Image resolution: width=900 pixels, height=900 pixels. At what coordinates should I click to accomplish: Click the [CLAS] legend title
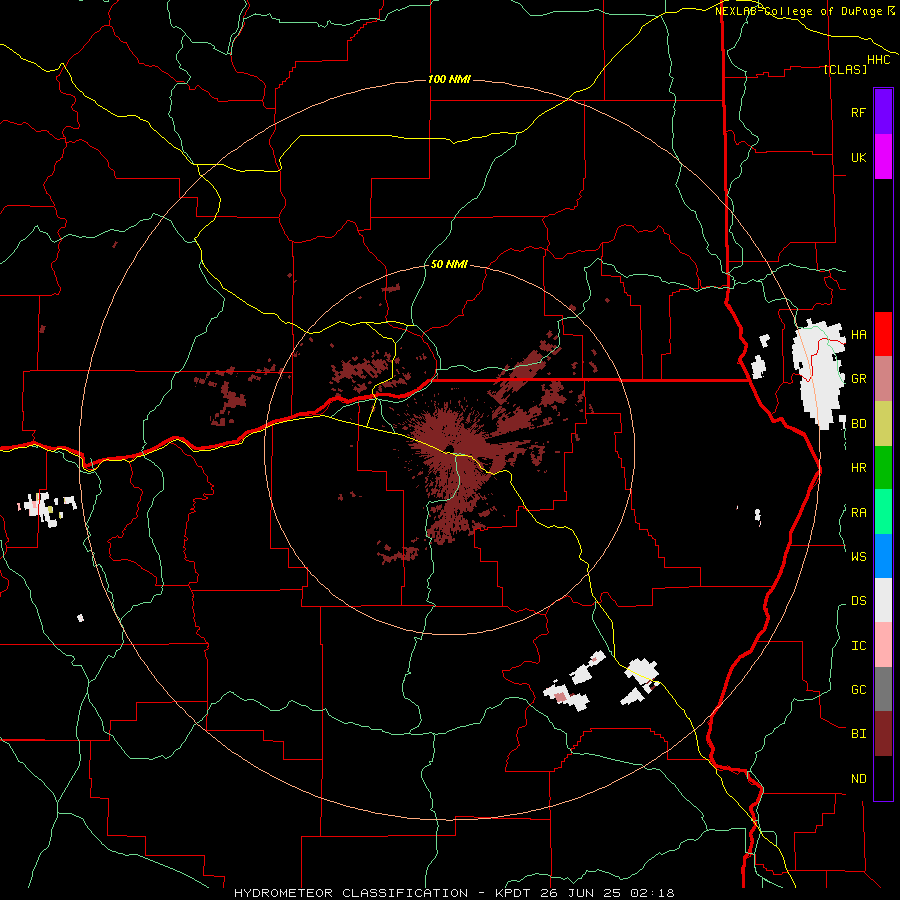[x=845, y=69]
